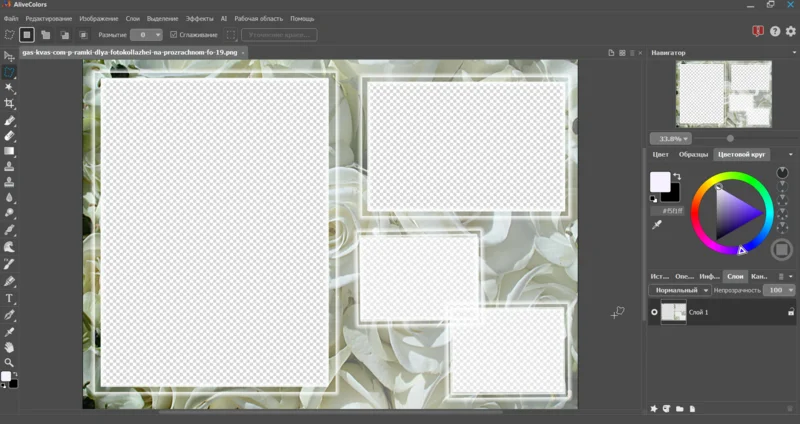The height and width of the screenshot is (424, 800).
Task: Click the foreground color swatch in Color panel
Action: click(660, 181)
